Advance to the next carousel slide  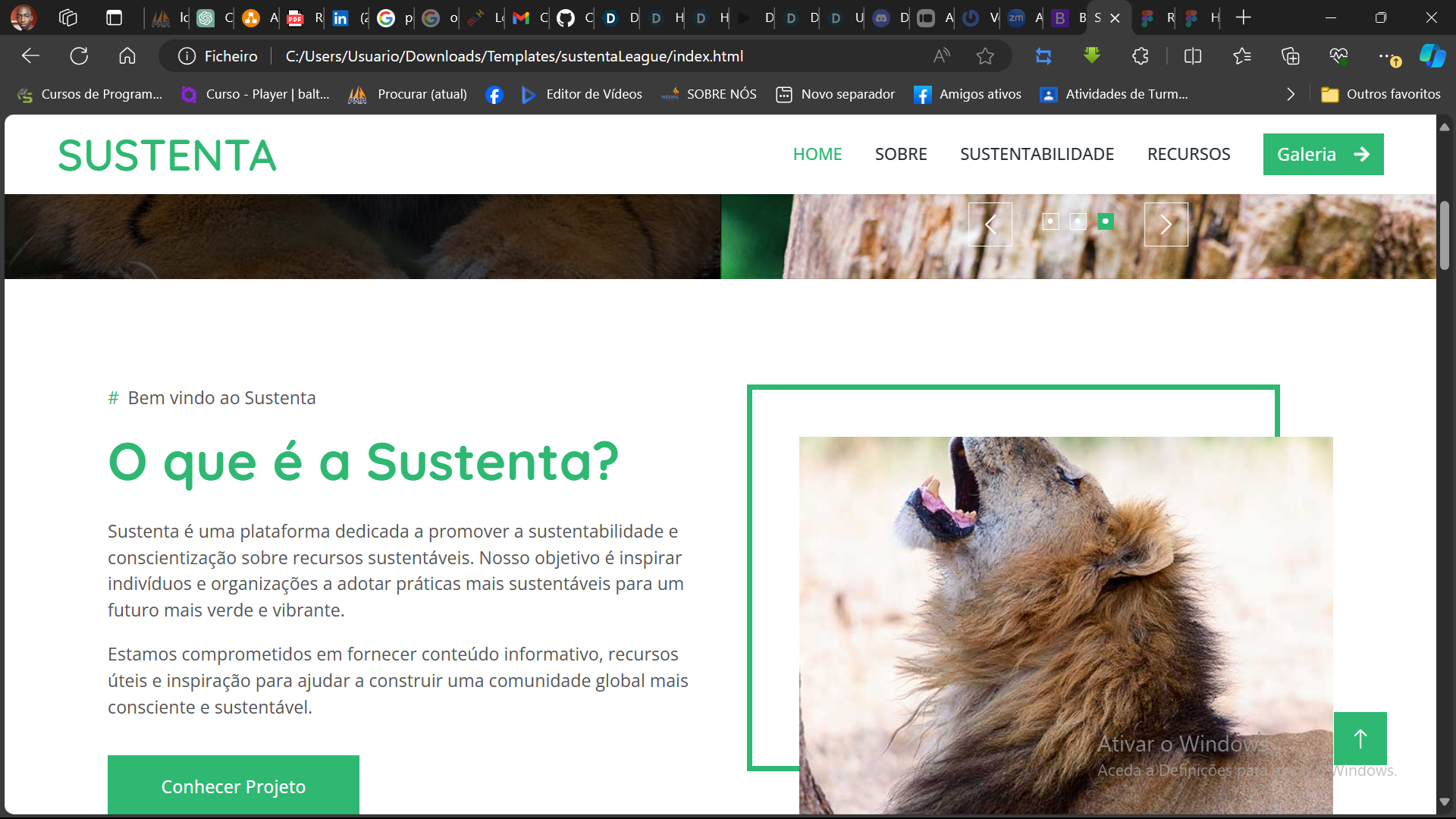pyautogui.click(x=1166, y=224)
